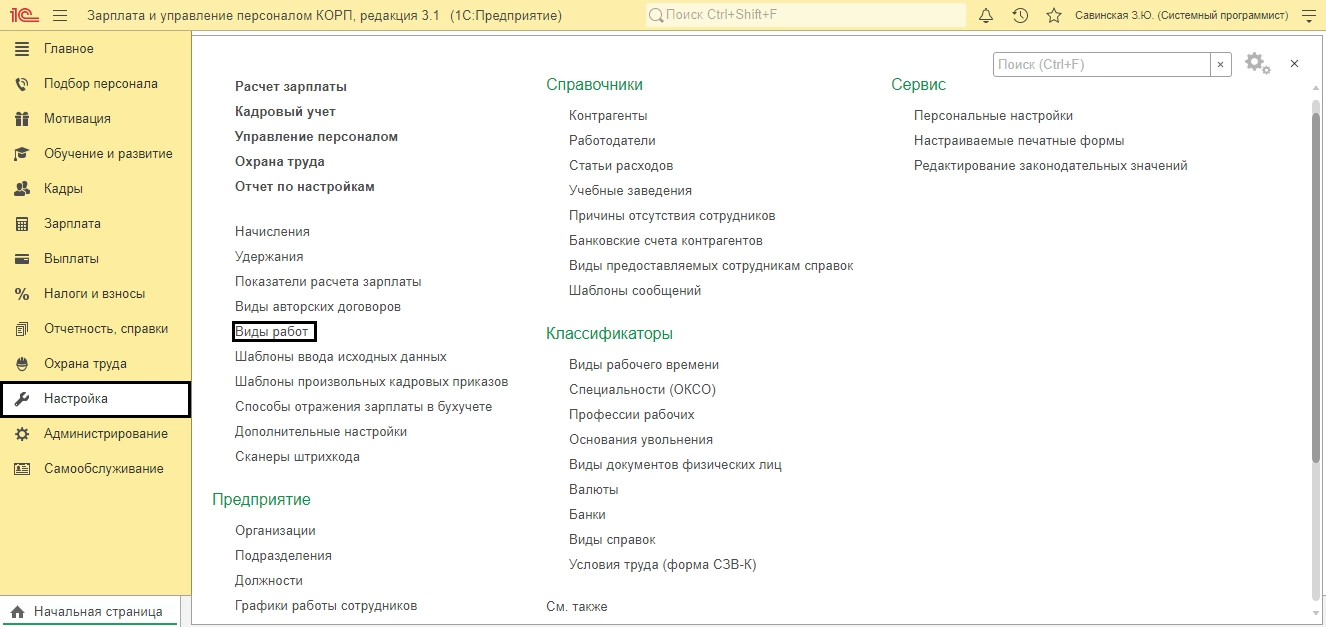Open Виды работ
This screenshot has height=627, width=1326.
coord(272,332)
